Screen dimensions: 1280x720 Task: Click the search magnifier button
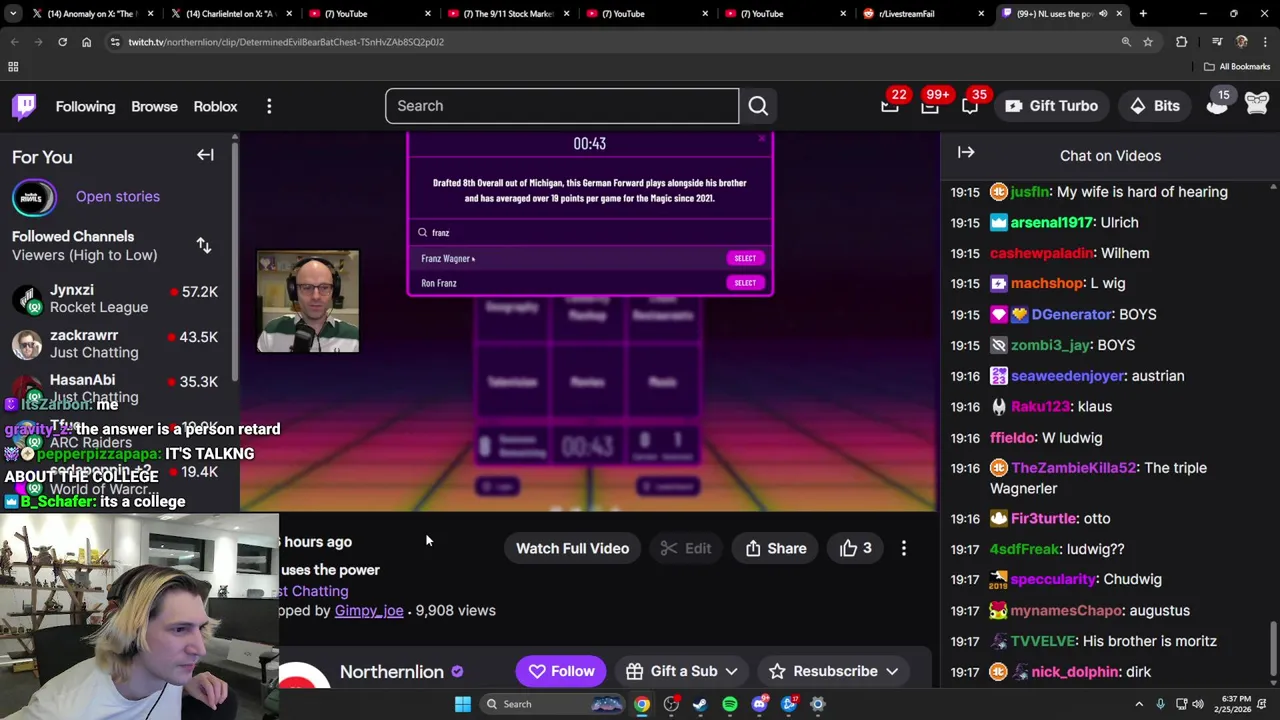point(758,106)
